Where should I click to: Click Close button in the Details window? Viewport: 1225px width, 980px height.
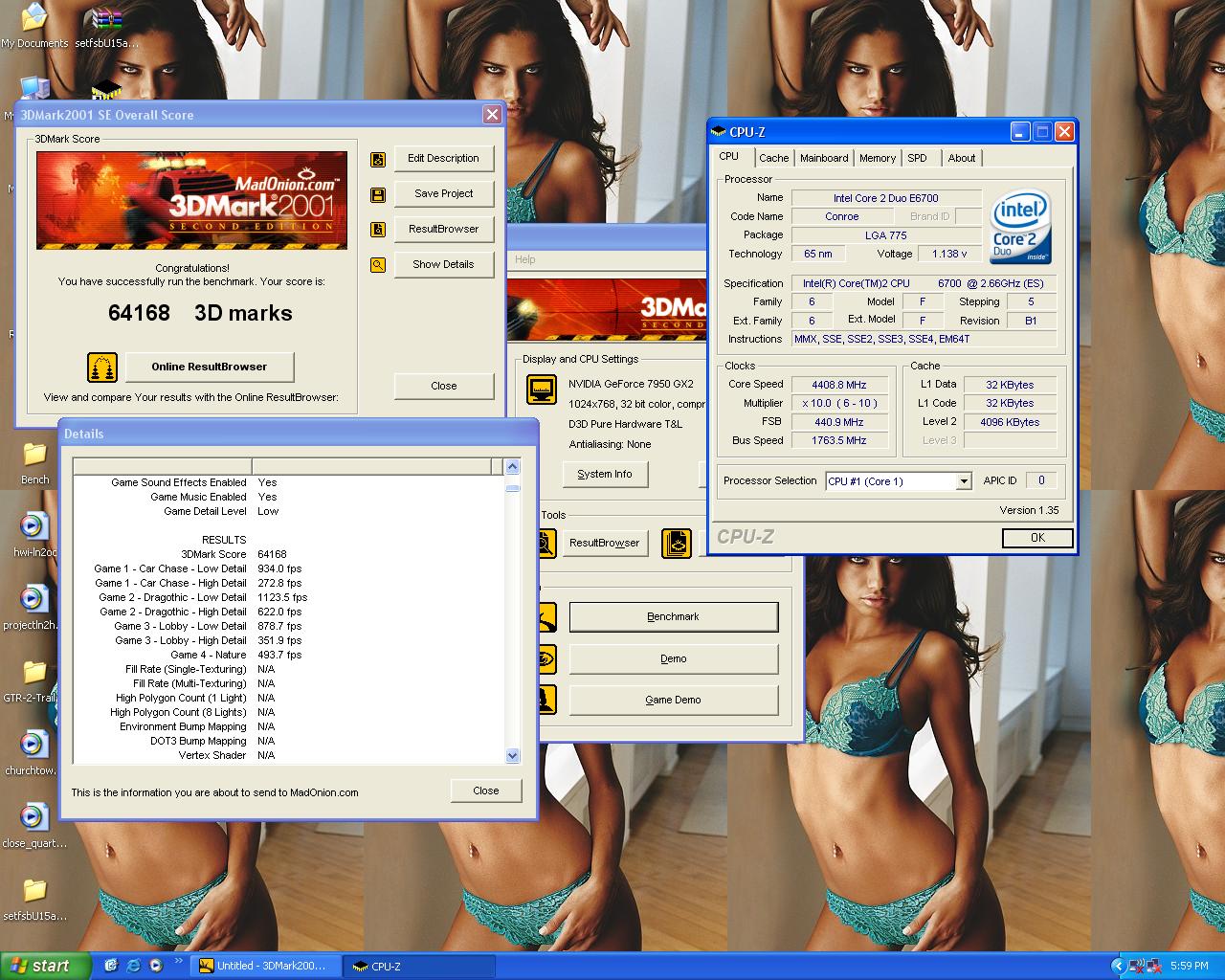tap(486, 791)
